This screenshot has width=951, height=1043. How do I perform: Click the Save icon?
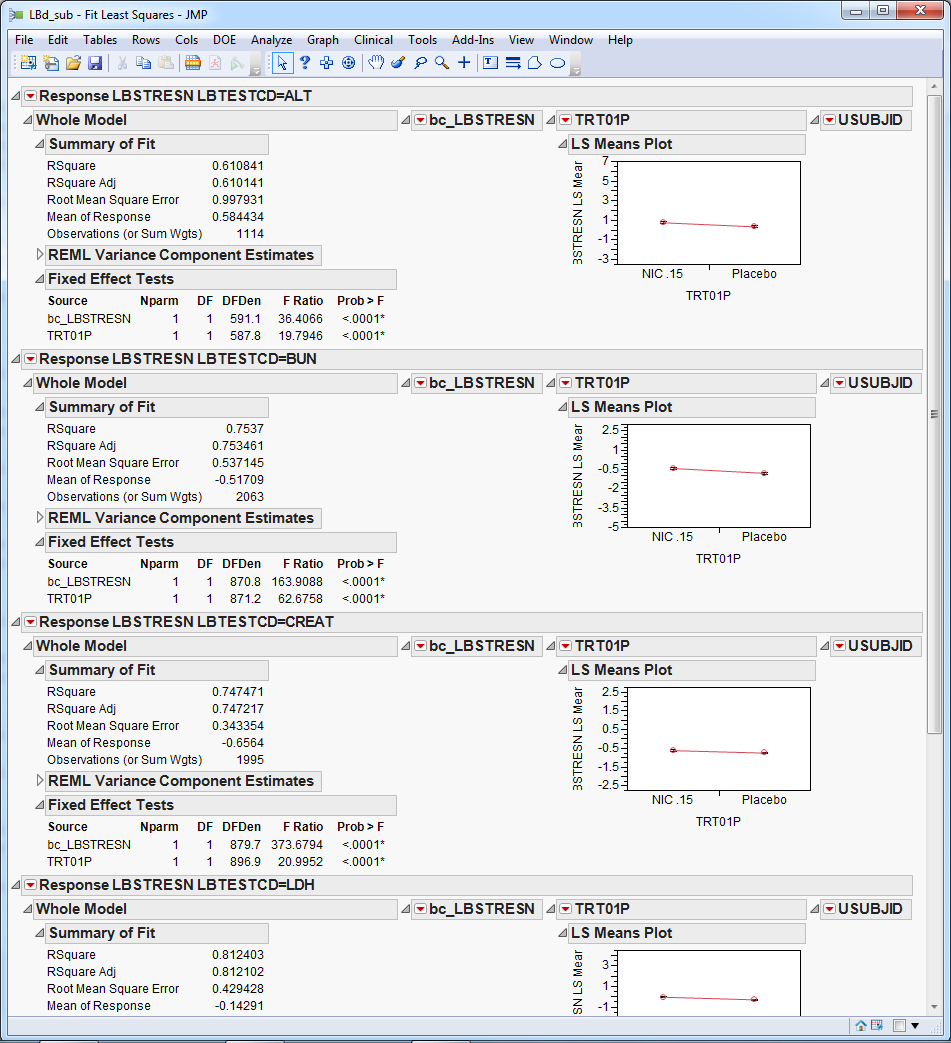(x=95, y=62)
